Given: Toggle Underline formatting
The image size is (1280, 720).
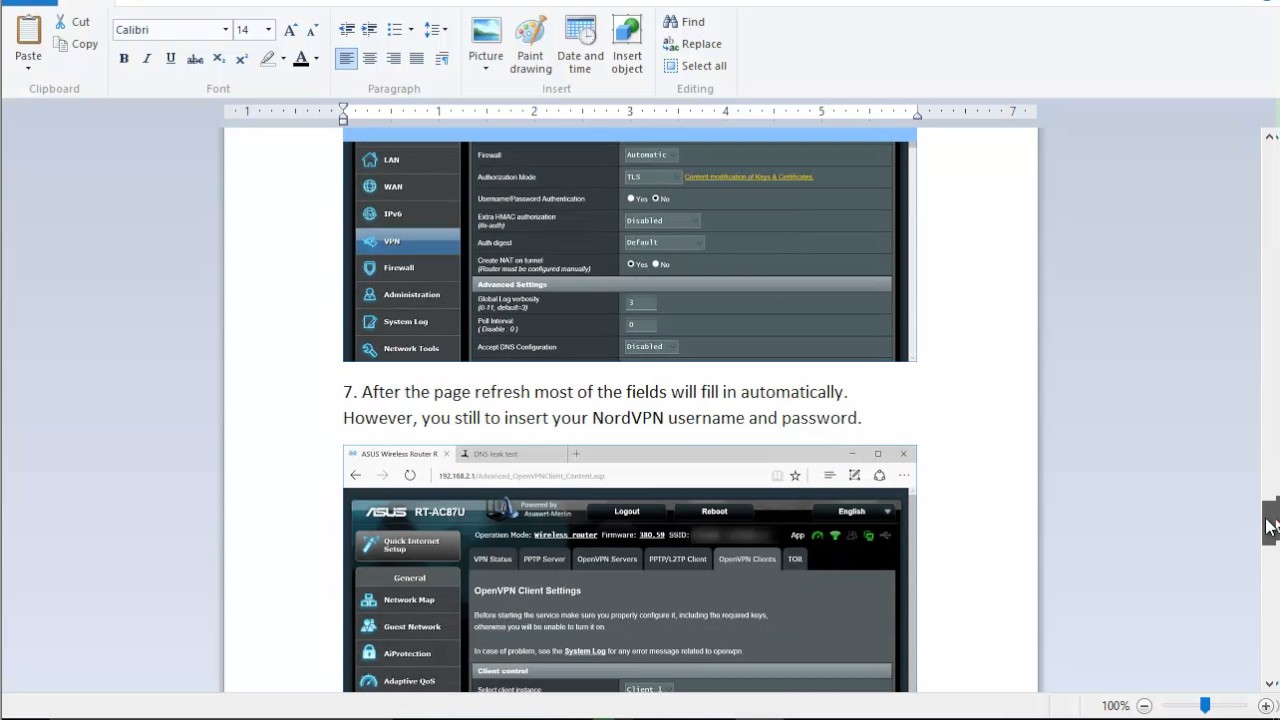Looking at the screenshot, I should click(171, 59).
